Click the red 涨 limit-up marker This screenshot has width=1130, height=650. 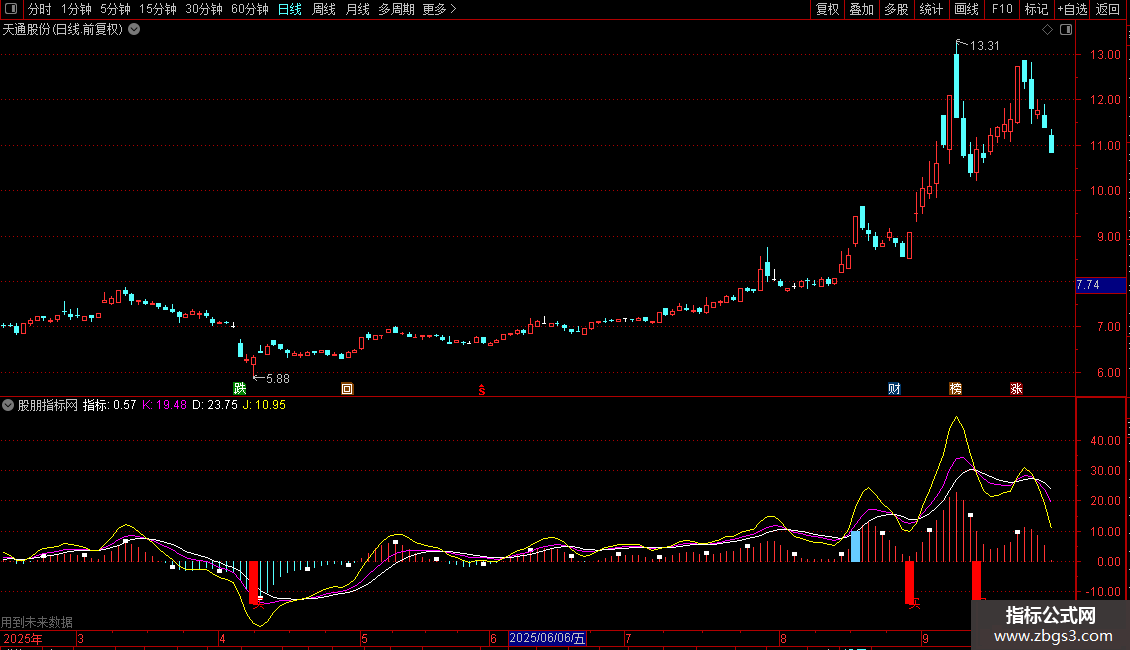(1016, 388)
